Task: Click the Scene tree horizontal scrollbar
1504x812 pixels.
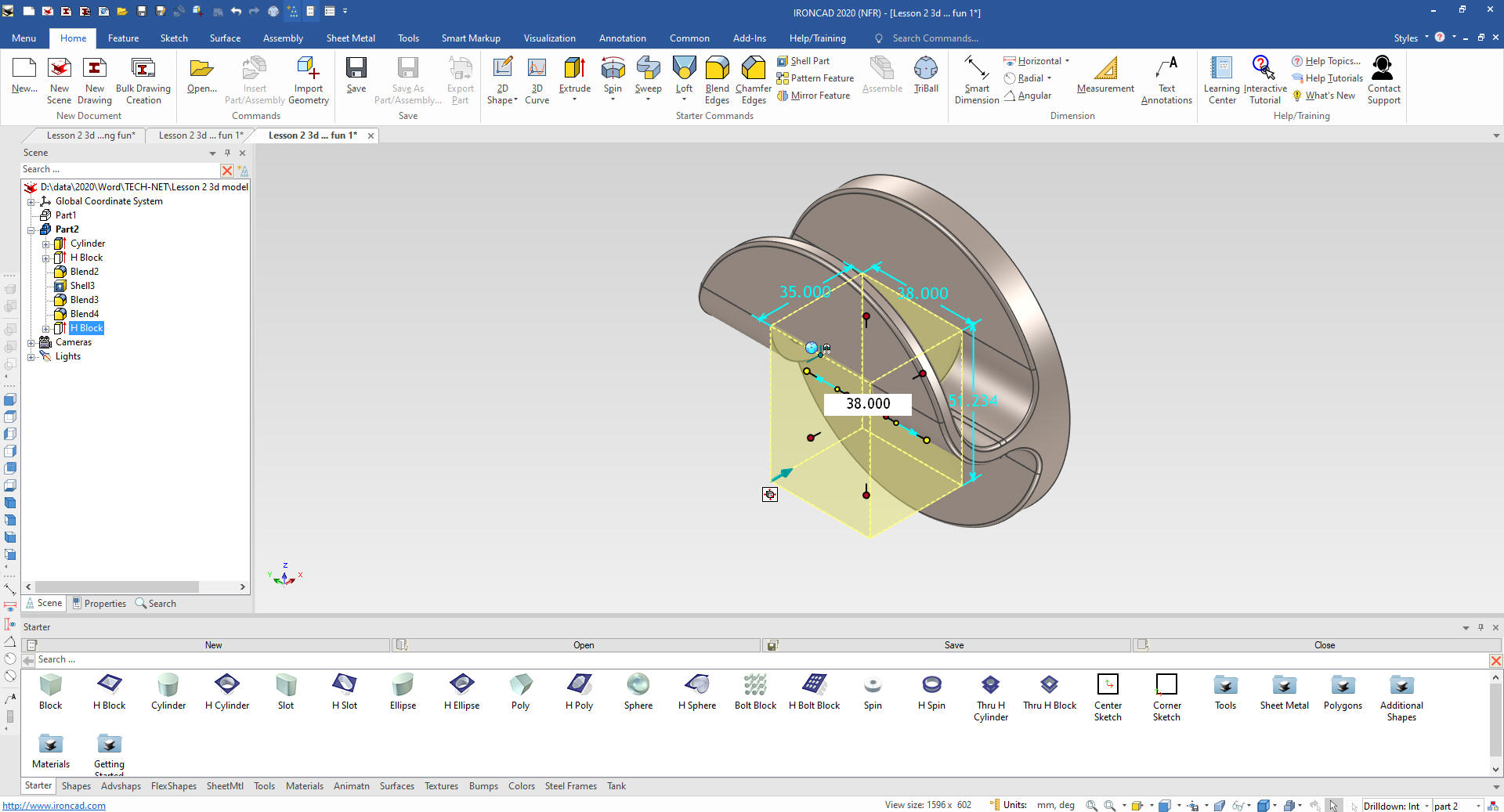Action: (x=117, y=586)
